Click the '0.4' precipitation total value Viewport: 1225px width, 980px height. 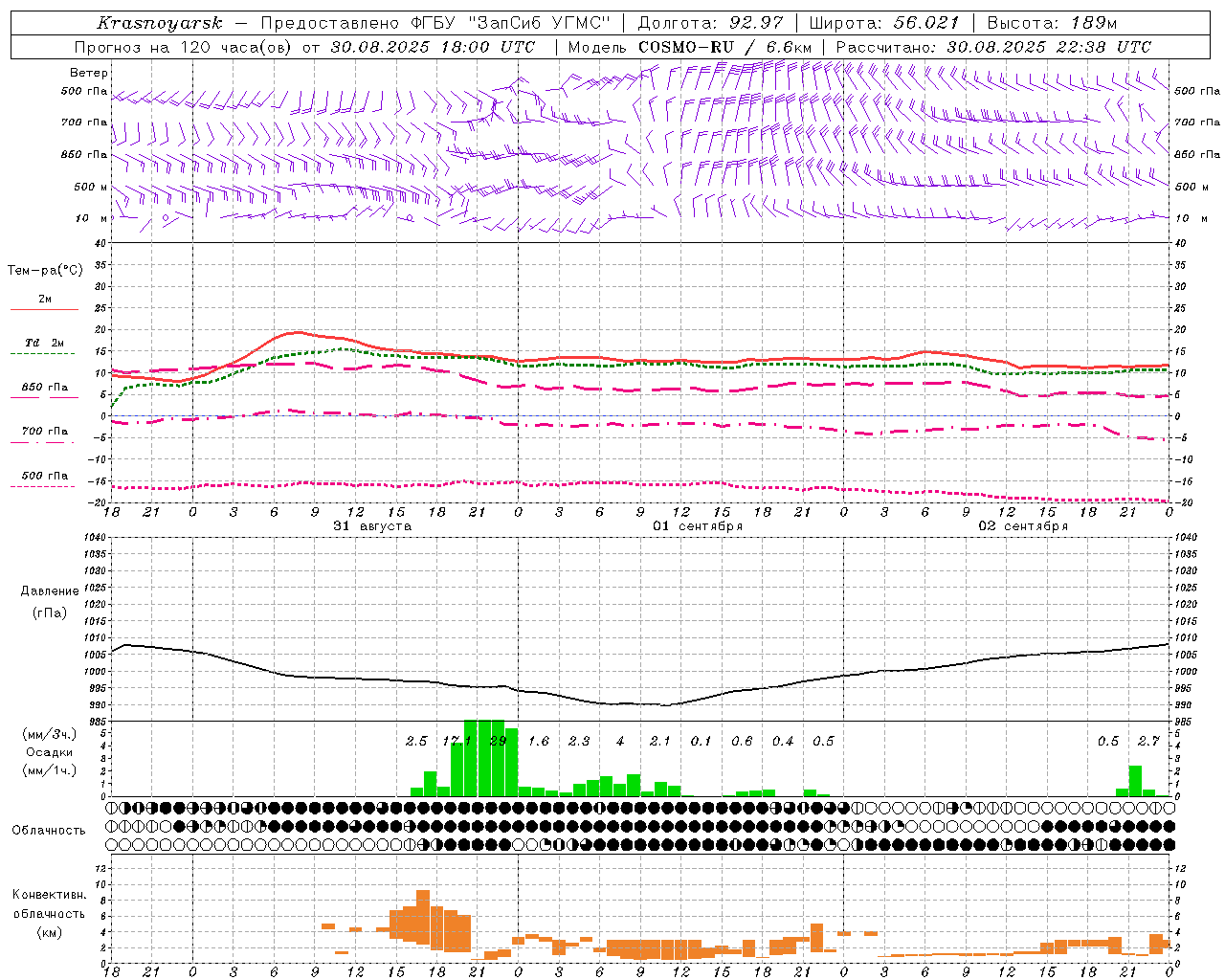pyautogui.click(x=783, y=741)
